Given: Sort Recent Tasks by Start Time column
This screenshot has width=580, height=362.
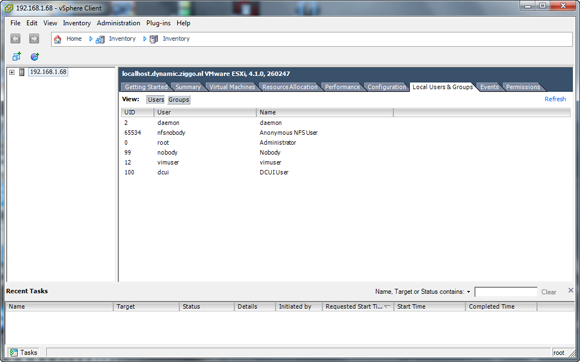Looking at the screenshot, I should tap(429, 307).
